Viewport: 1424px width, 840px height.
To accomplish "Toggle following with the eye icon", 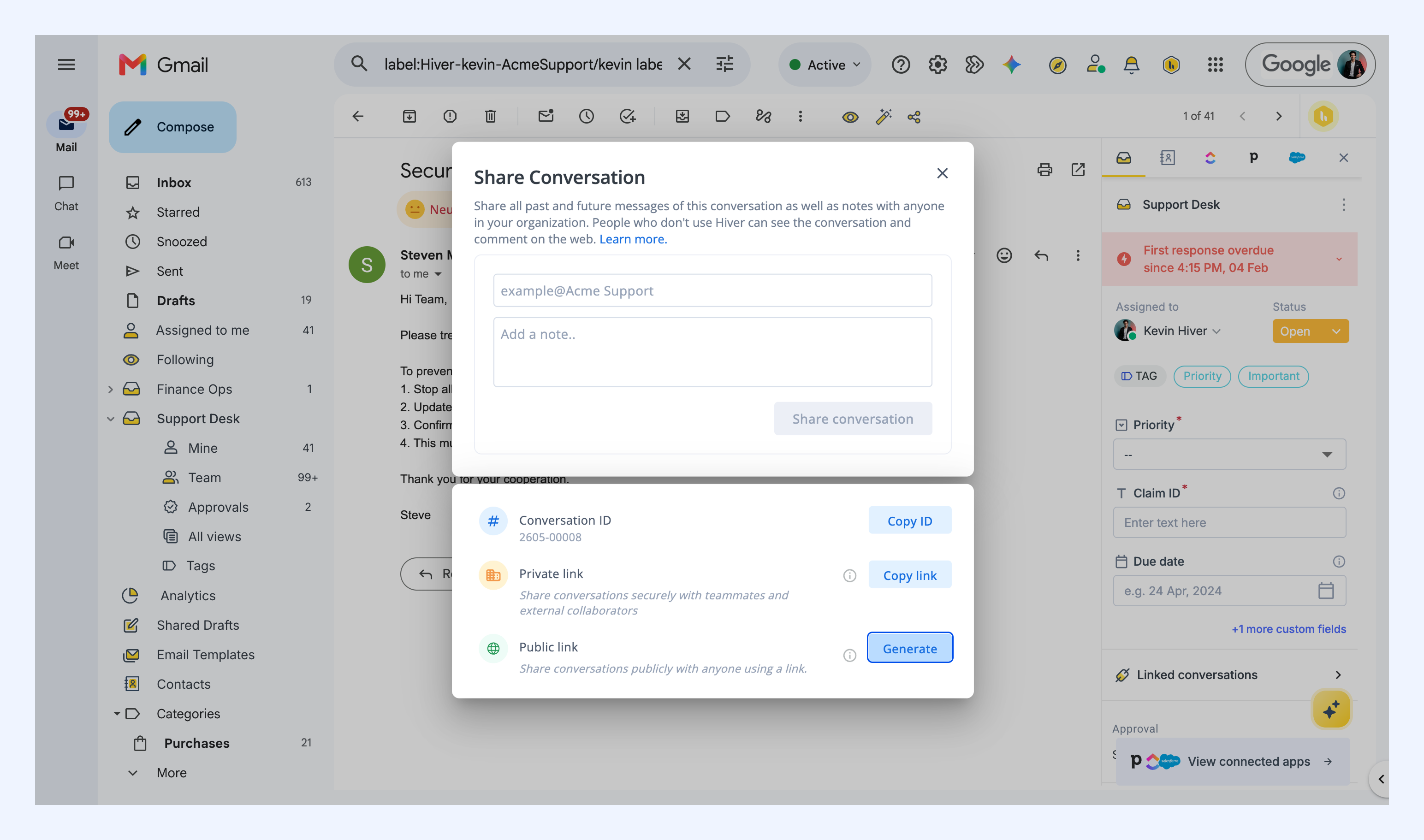I will pos(850,117).
